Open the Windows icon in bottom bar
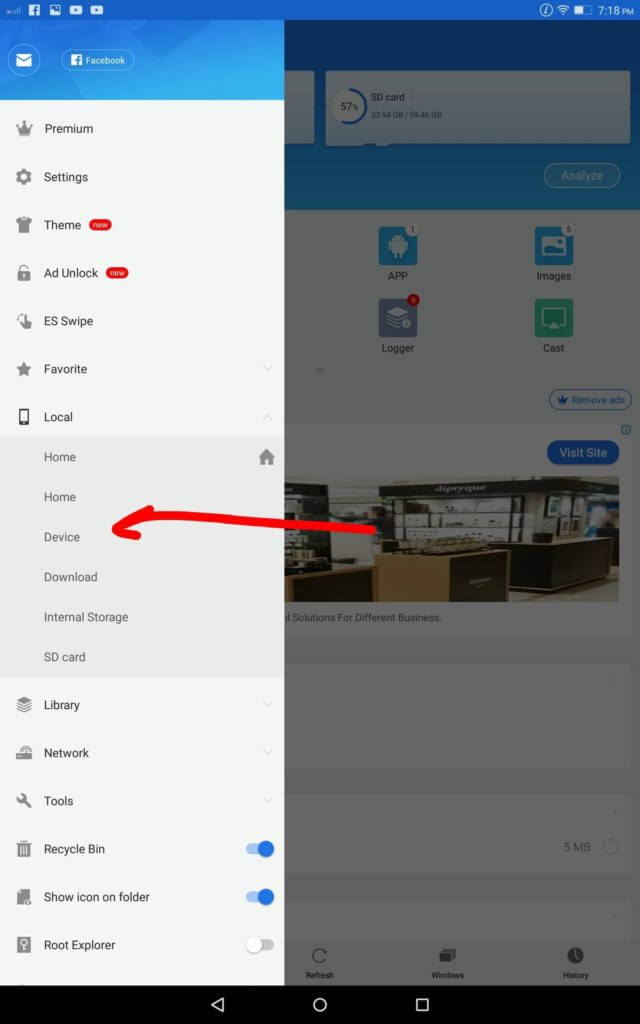The height and width of the screenshot is (1024, 640). pos(447,956)
